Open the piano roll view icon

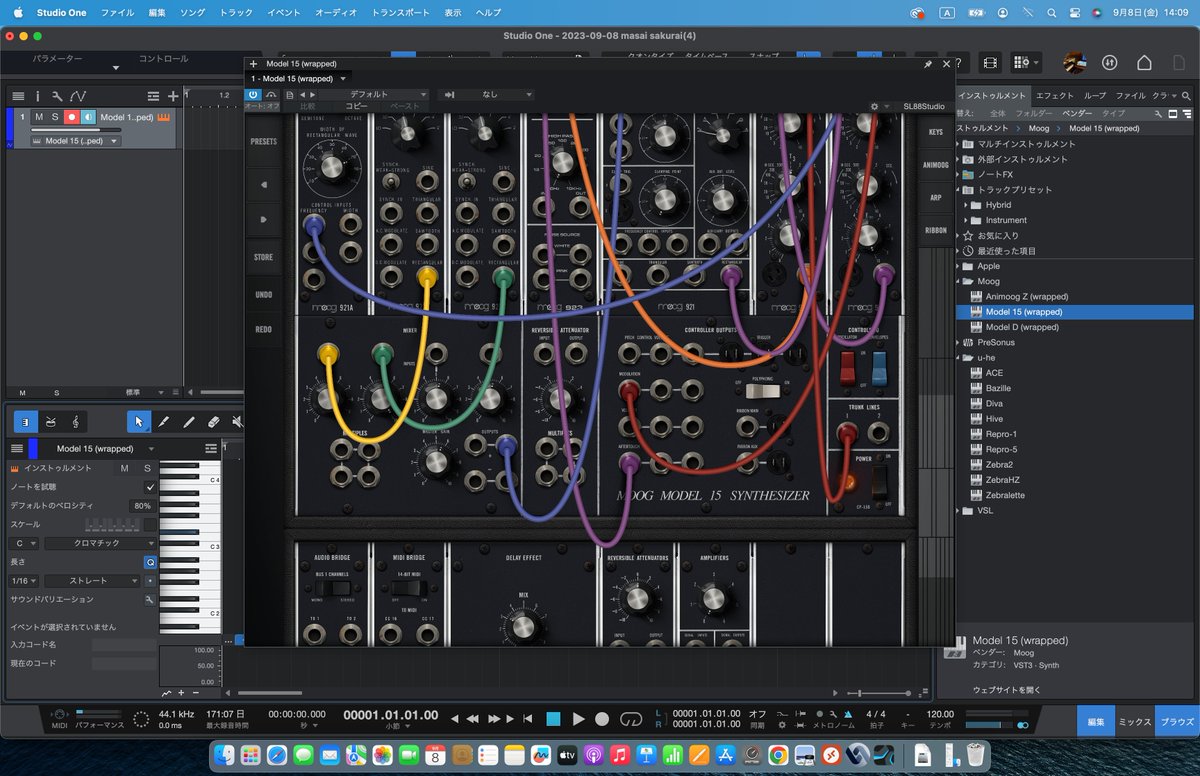[x=26, y=422]
